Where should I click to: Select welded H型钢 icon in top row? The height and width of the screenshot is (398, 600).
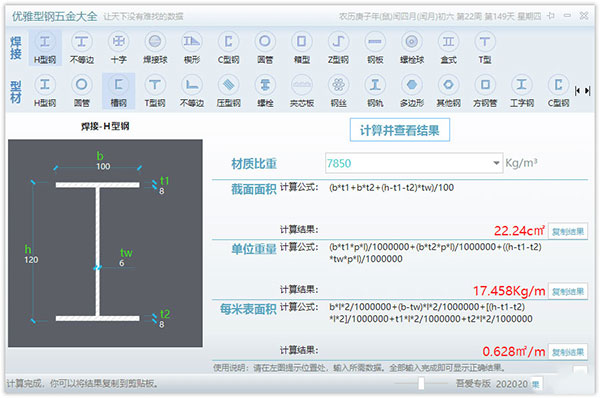(45, 48)
